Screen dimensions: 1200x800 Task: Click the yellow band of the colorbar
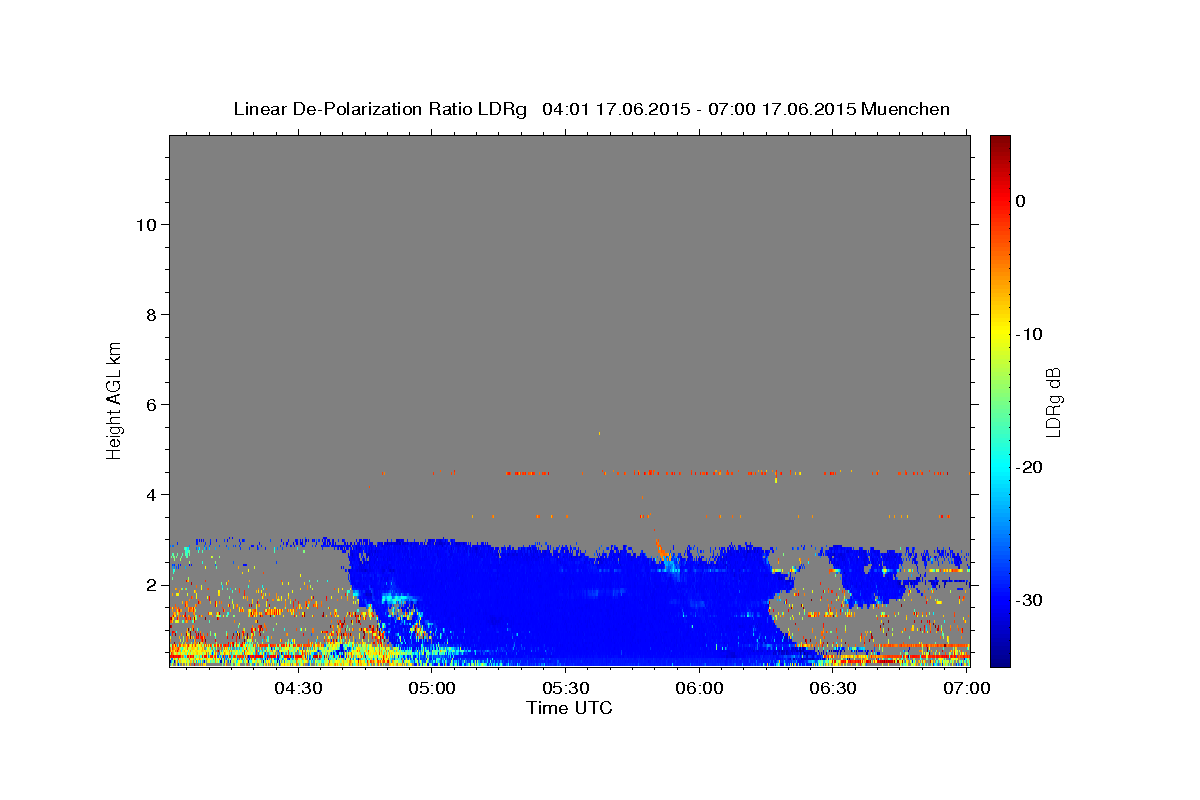(x=1000, y=334)
